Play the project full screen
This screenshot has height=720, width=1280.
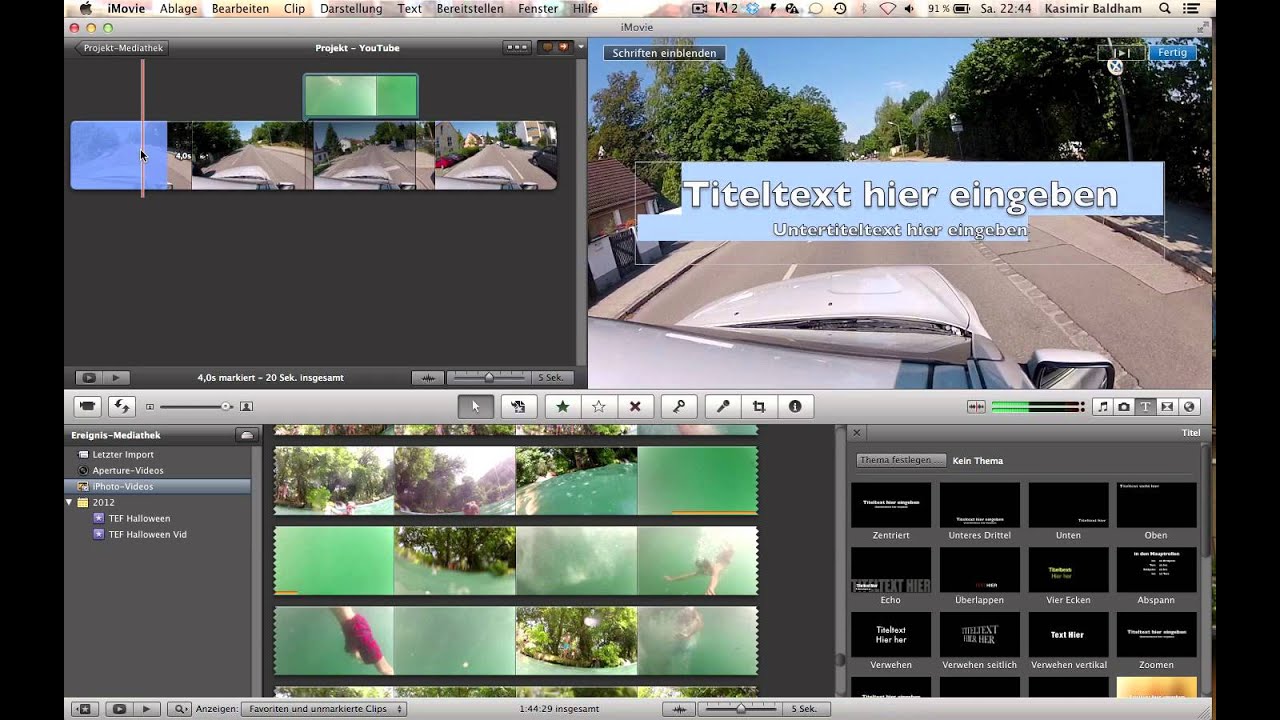(x=88, y=378)
